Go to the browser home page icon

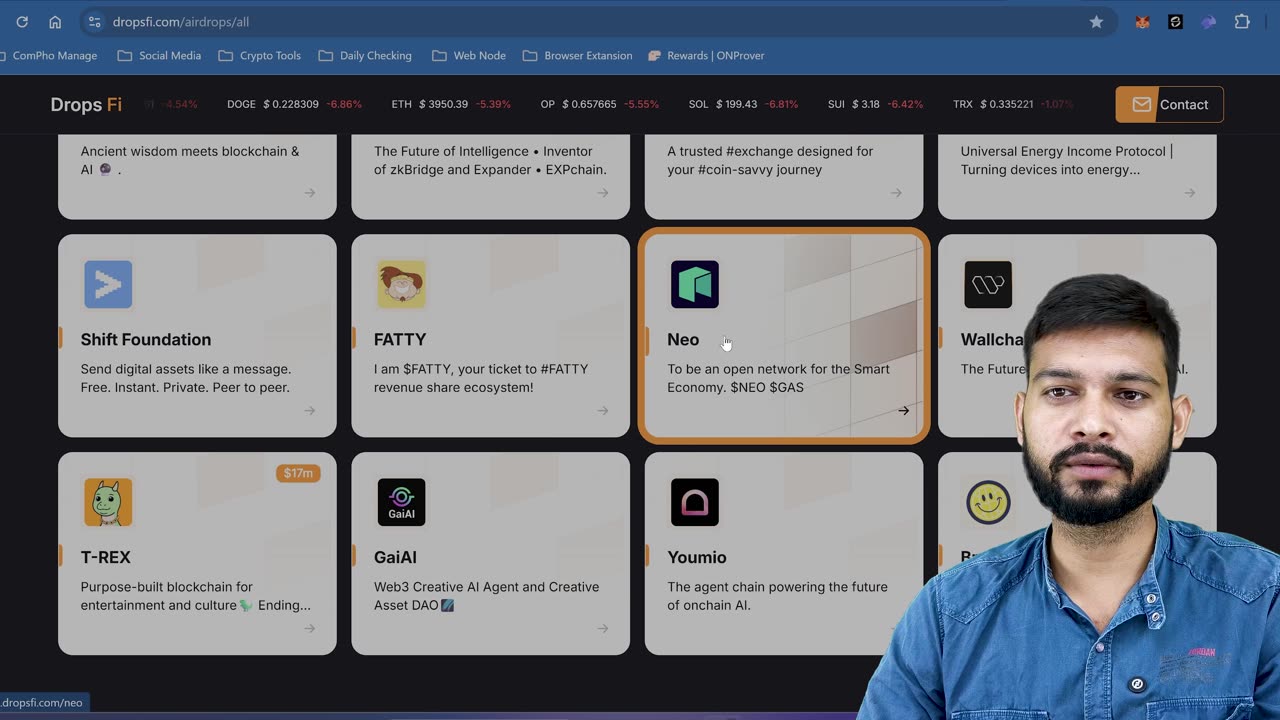(x=55, y=22)
